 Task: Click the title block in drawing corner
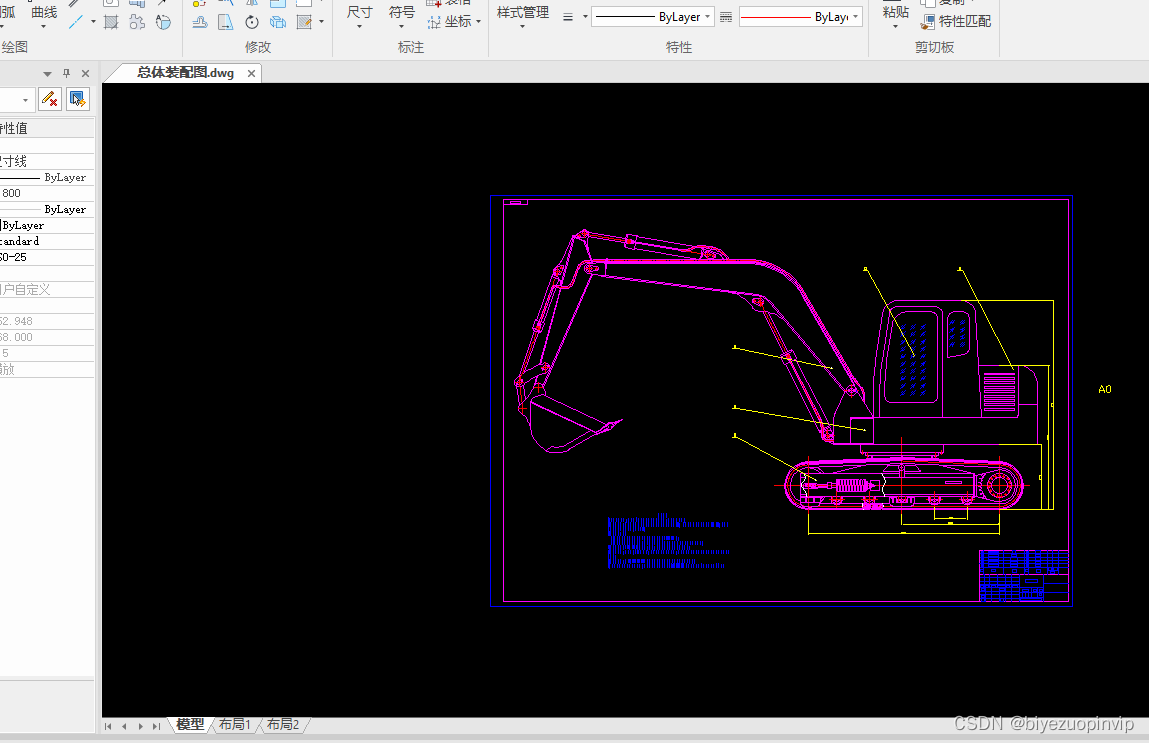point(1024,576)
